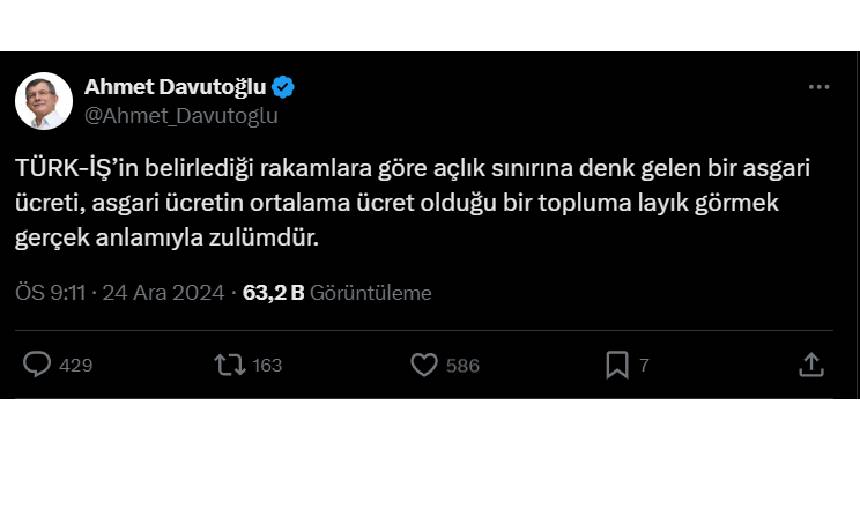
Task: Click the 163 retweets count
Action: (267, 366)
